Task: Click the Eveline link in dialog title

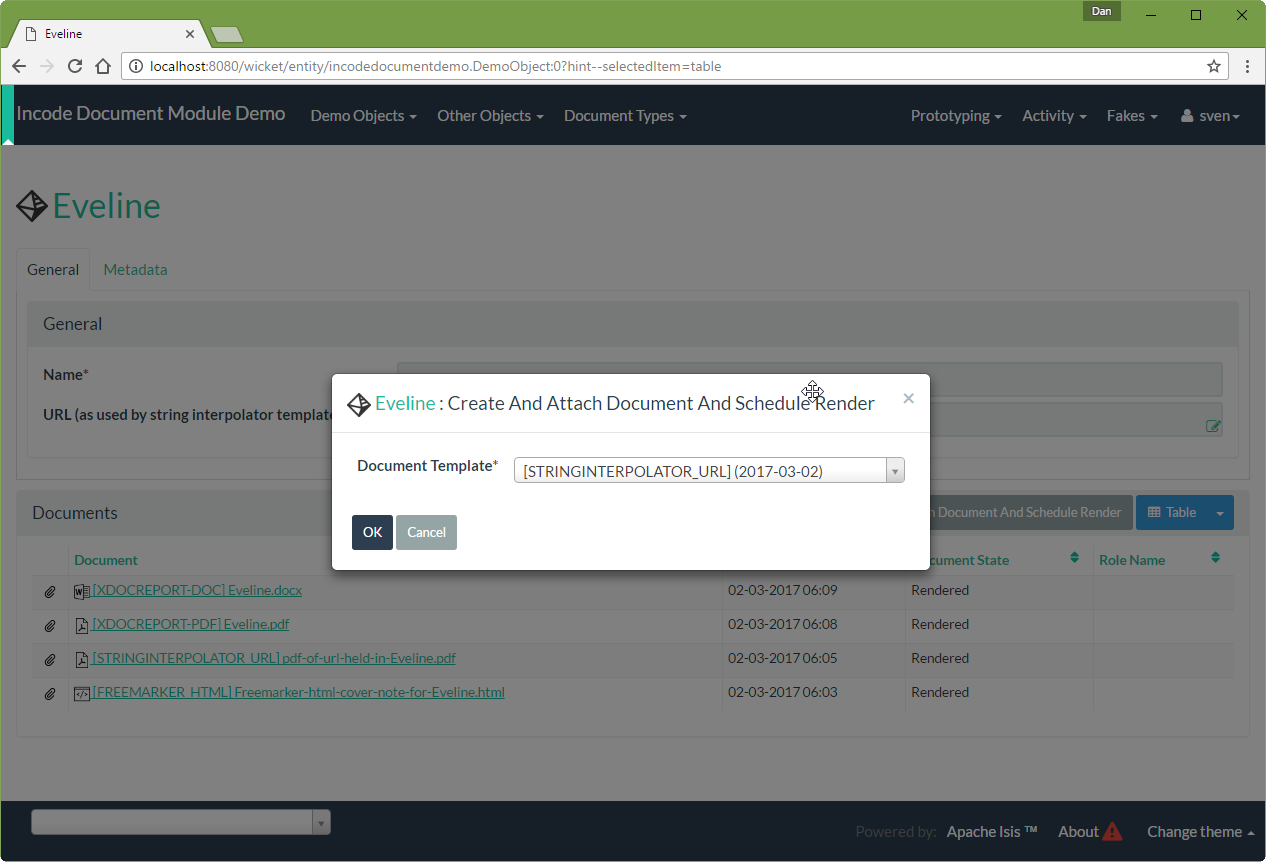Action: point(405,404)
